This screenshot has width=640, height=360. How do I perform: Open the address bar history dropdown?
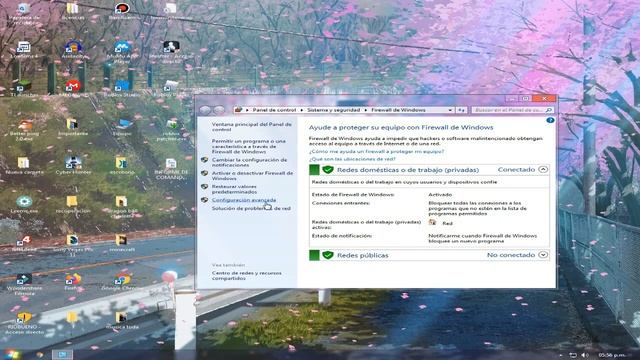tap(450, 110)
